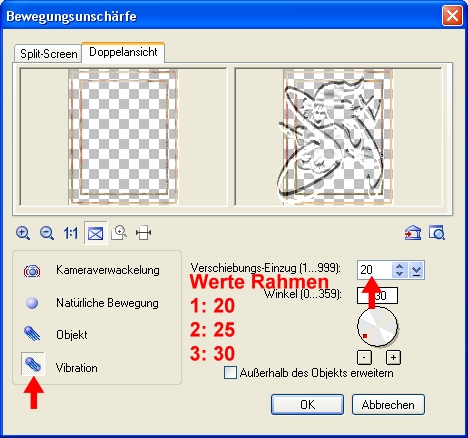Click the Verschiebungs-Einzug spinner arrows
This screenshot has width=468, height=438.
[x=399, y=270]
